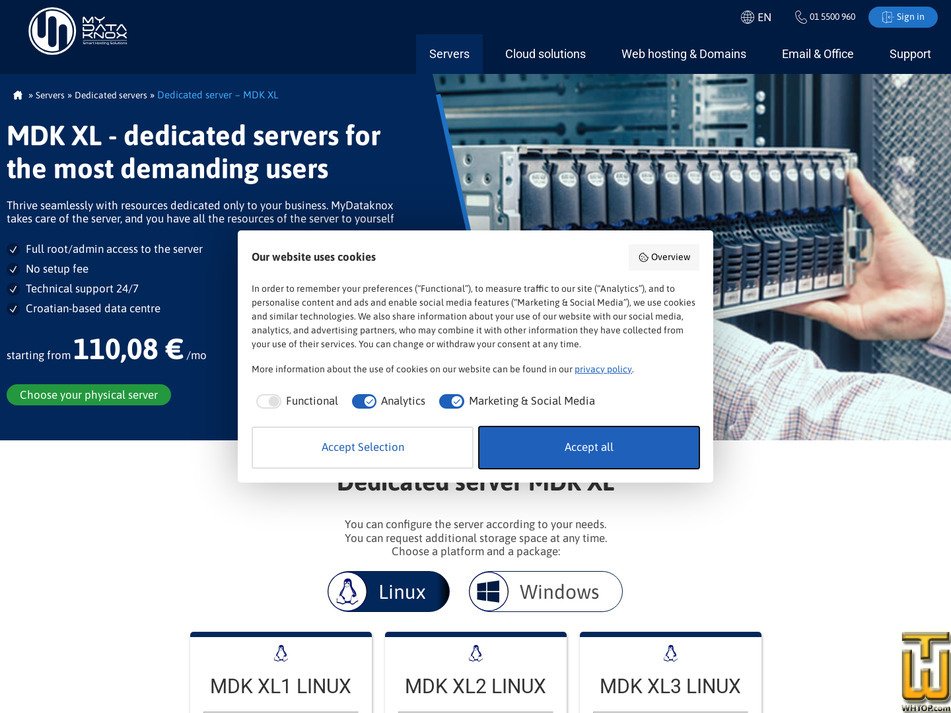This screenshot has width=951, height=713.
Task: Click the MDK XL2 LINUX package title
Action: 476,686
